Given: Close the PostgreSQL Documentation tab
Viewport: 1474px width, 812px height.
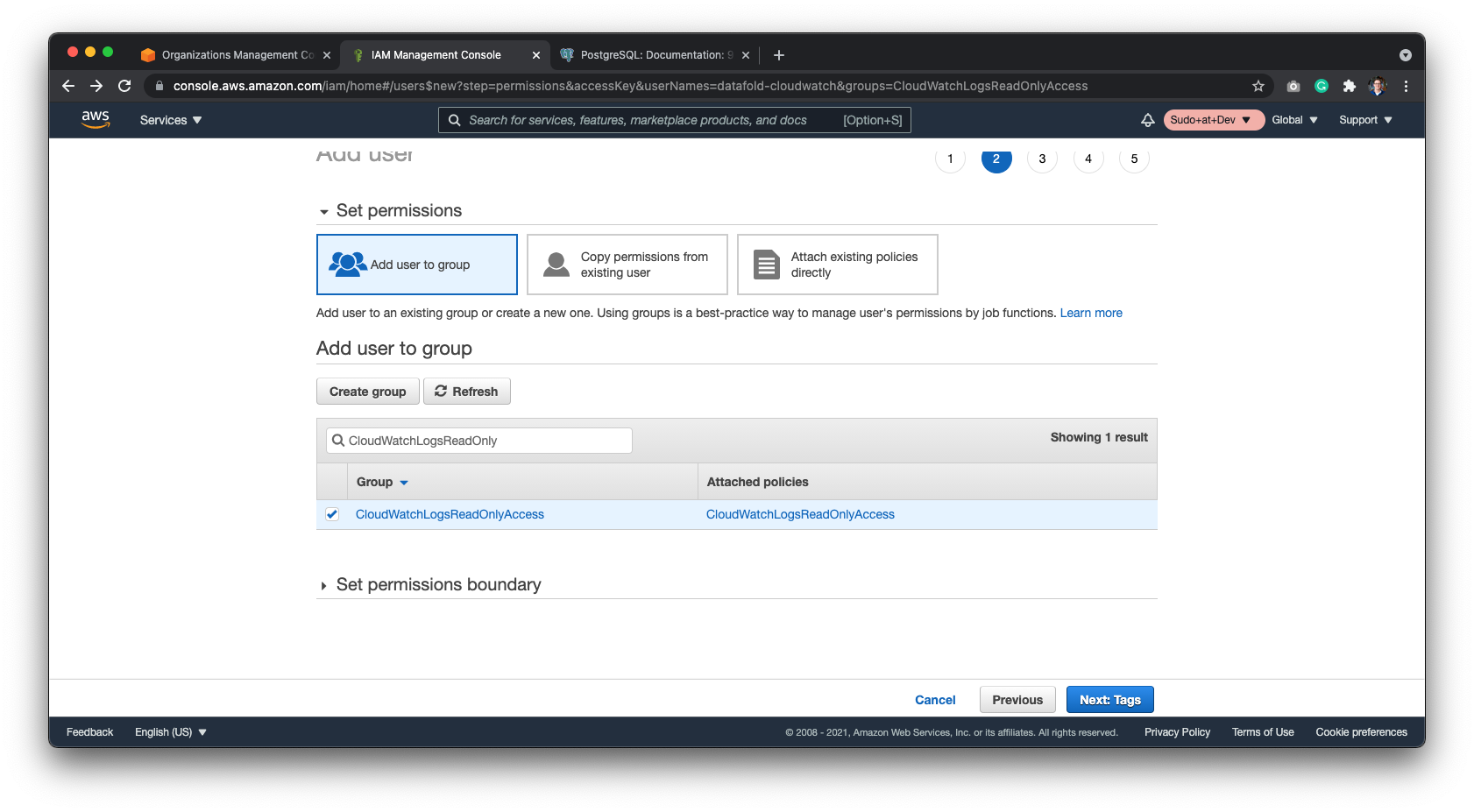Looking at the screenshot, I should [x=746, y=55].
